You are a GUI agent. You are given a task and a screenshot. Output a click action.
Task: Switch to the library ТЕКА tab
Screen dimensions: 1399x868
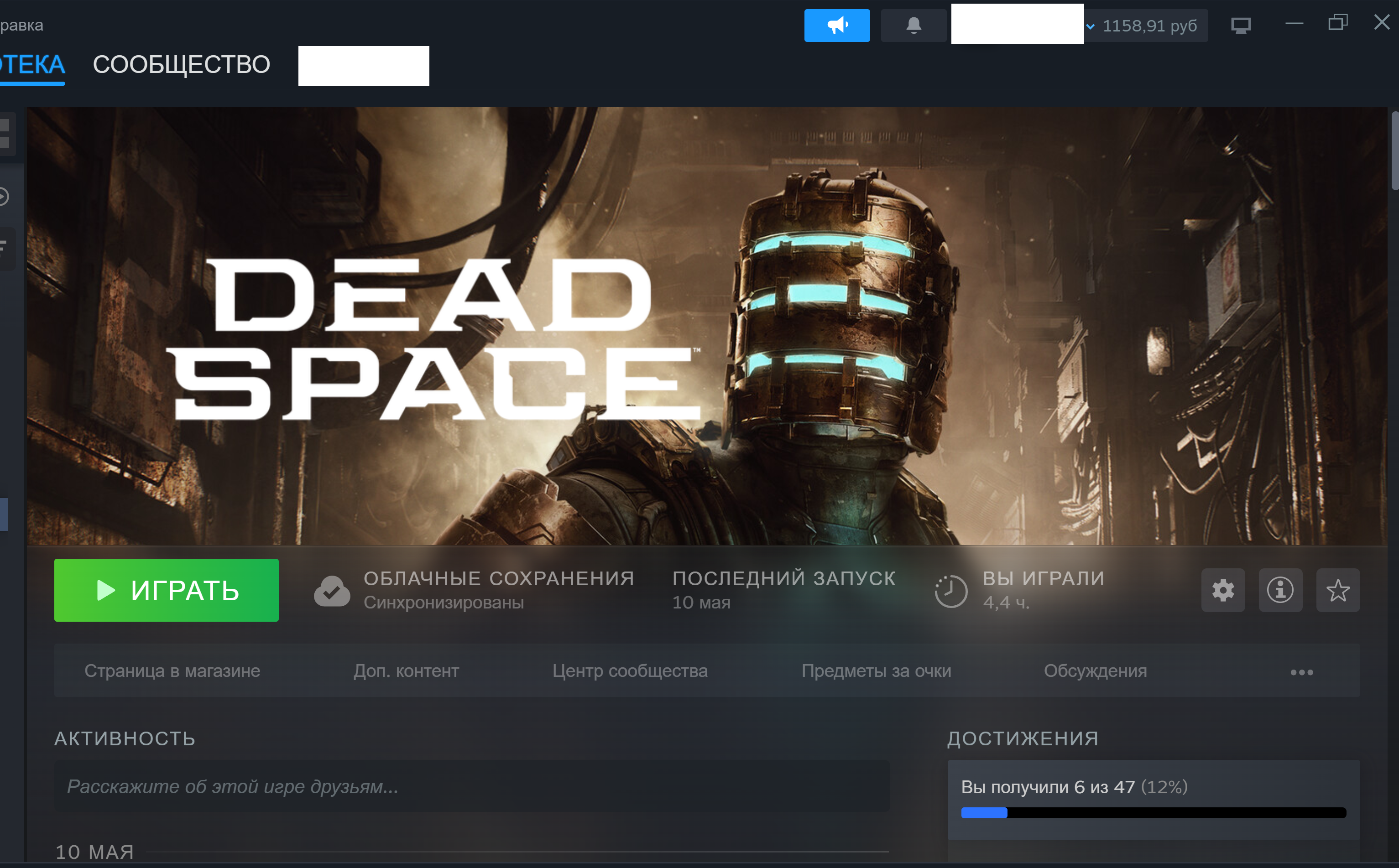point(32,64)
